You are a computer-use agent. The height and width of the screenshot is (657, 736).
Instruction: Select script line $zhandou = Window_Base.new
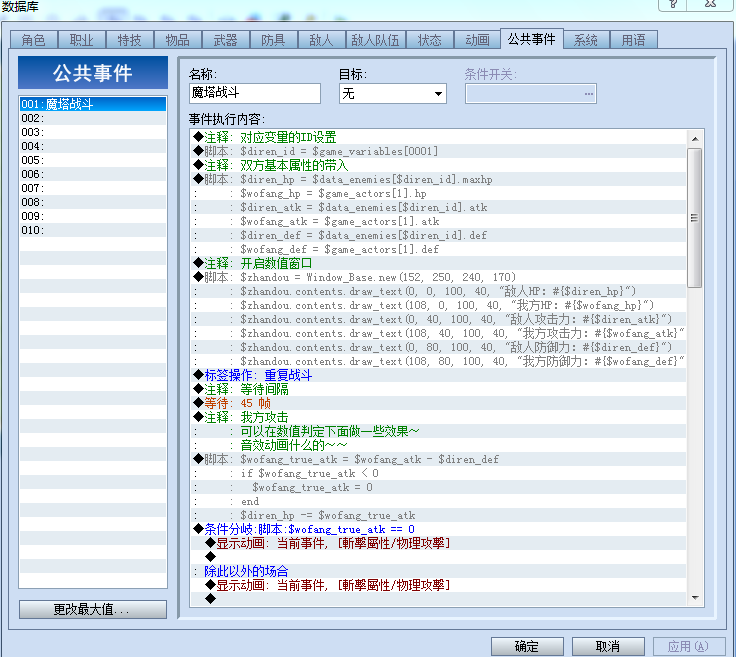point(438,277)
